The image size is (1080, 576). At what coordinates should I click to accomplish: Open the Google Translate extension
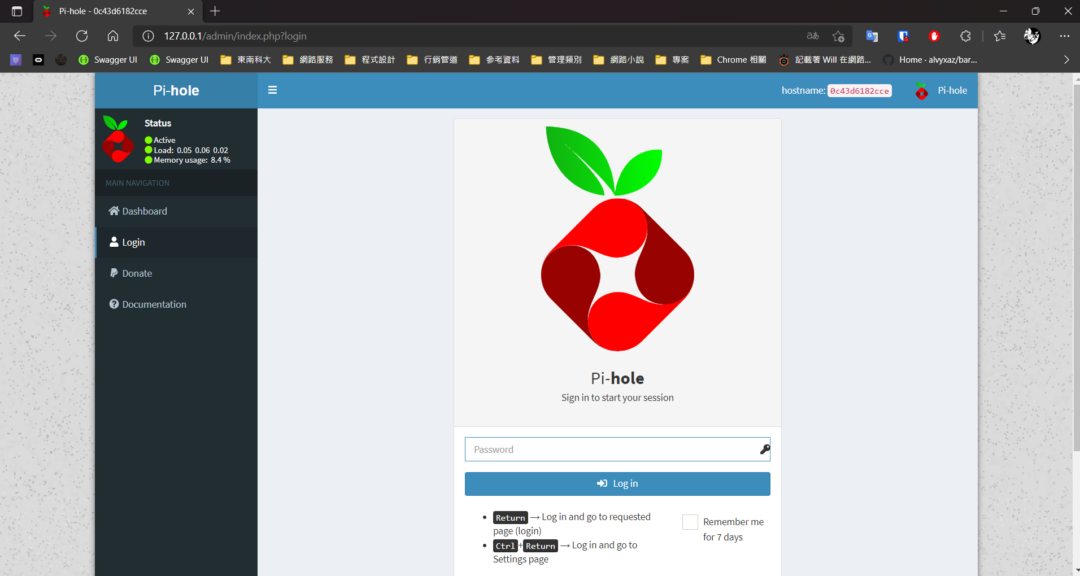coord(872,36)
